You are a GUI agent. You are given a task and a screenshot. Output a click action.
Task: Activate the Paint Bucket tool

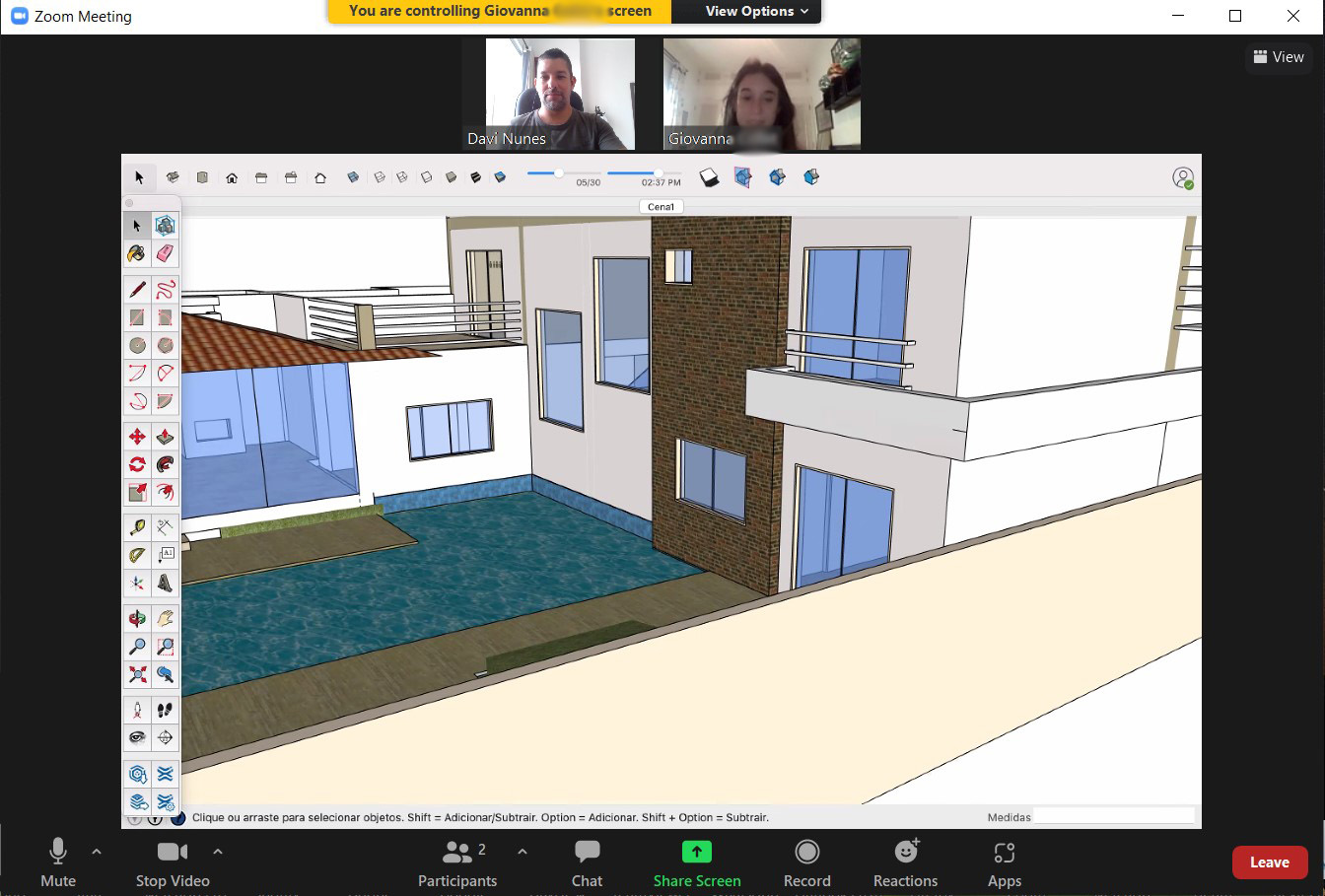click(x=137, y=253)
